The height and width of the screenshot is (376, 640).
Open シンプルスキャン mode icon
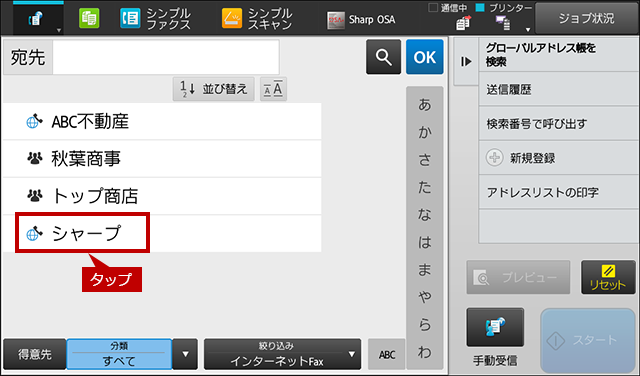[x=232, y=19]
